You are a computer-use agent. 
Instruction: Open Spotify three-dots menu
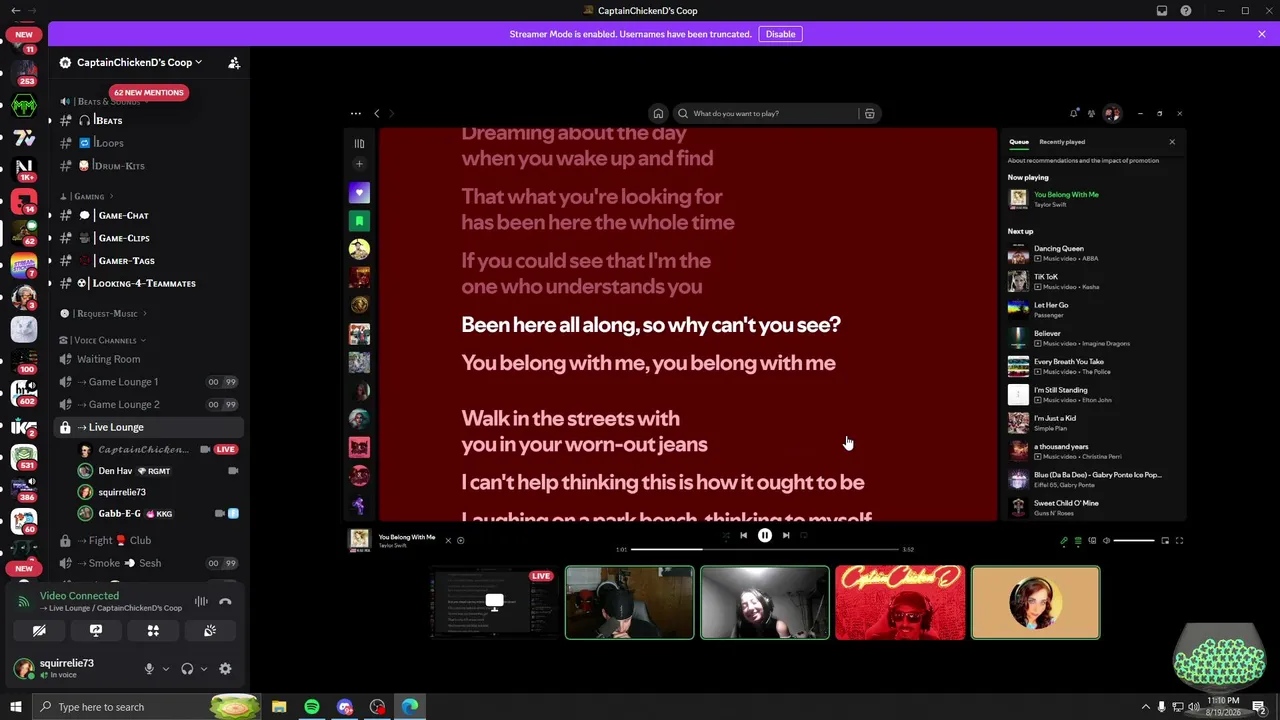(355, 113)
